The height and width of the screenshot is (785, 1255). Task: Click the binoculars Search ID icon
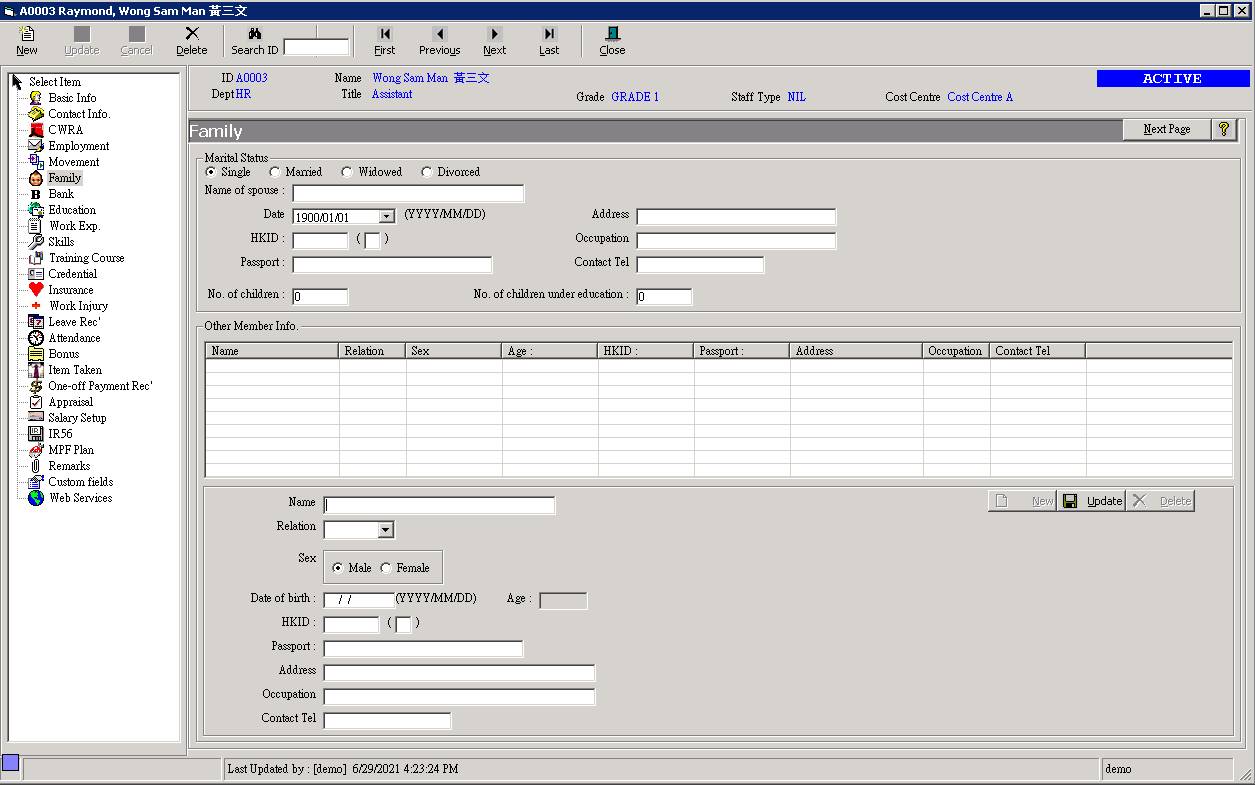(x=255, y=34)
